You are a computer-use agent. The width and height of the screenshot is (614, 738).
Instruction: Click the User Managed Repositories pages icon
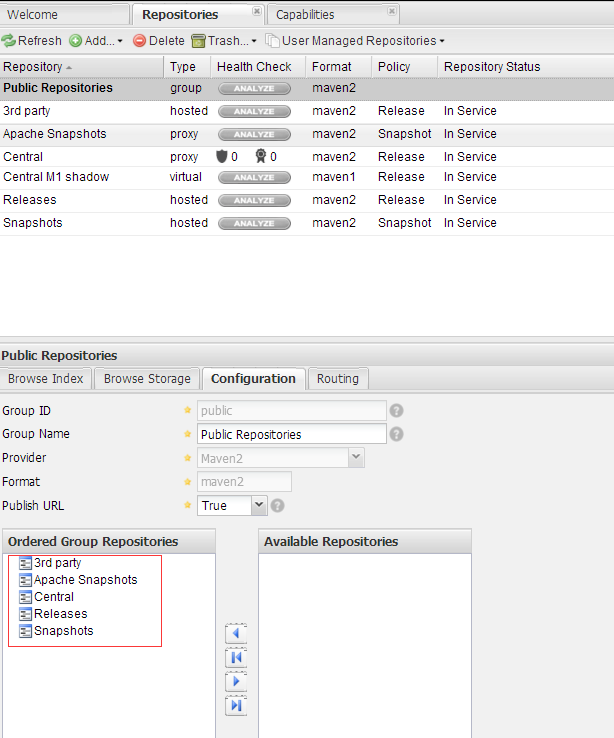point(272,41)
